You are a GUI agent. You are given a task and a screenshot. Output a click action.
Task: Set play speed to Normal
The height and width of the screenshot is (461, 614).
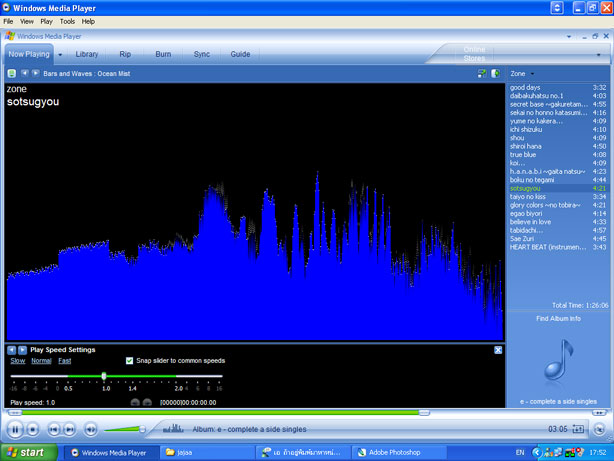41,361
